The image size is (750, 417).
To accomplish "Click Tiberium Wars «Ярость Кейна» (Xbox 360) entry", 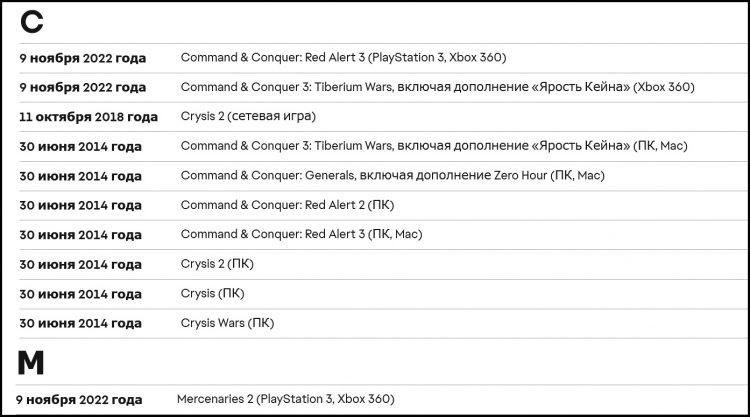I will 437,87.
